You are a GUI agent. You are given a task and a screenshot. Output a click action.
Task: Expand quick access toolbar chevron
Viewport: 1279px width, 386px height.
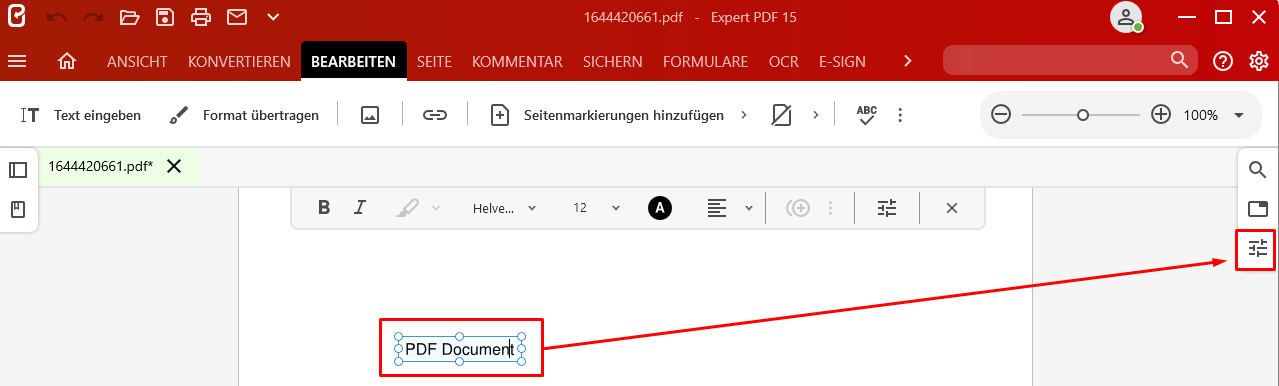(x=273, y=17)
